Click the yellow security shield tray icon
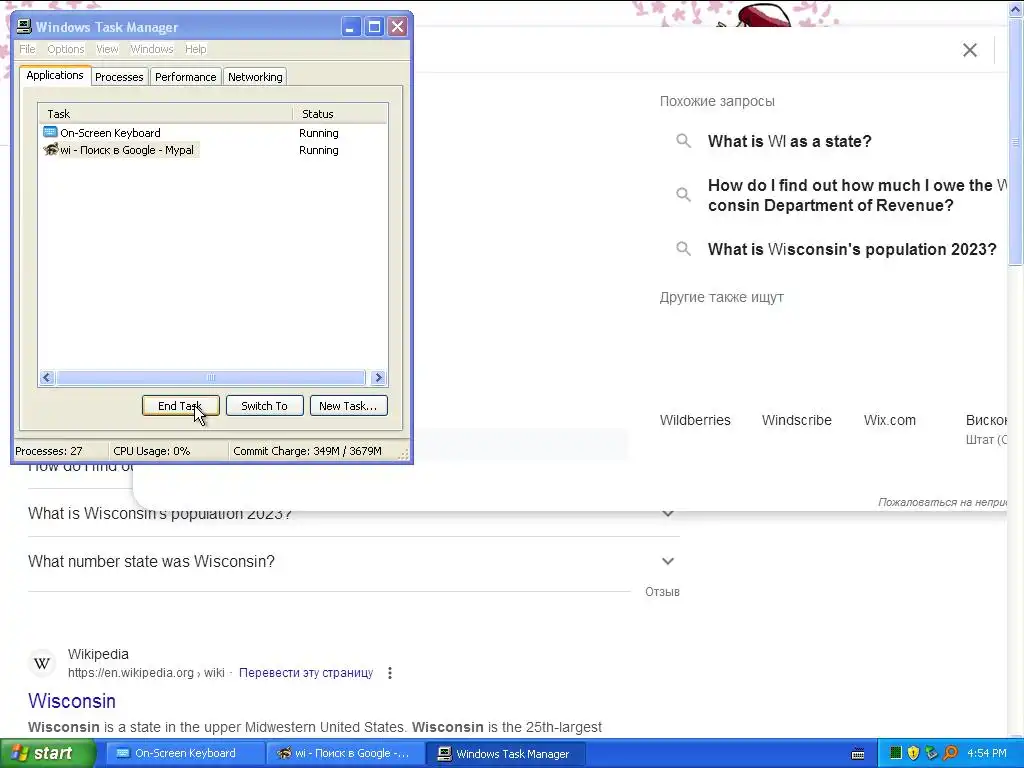The height and width of the screenshot is (768, 1024). click(914, 753)
